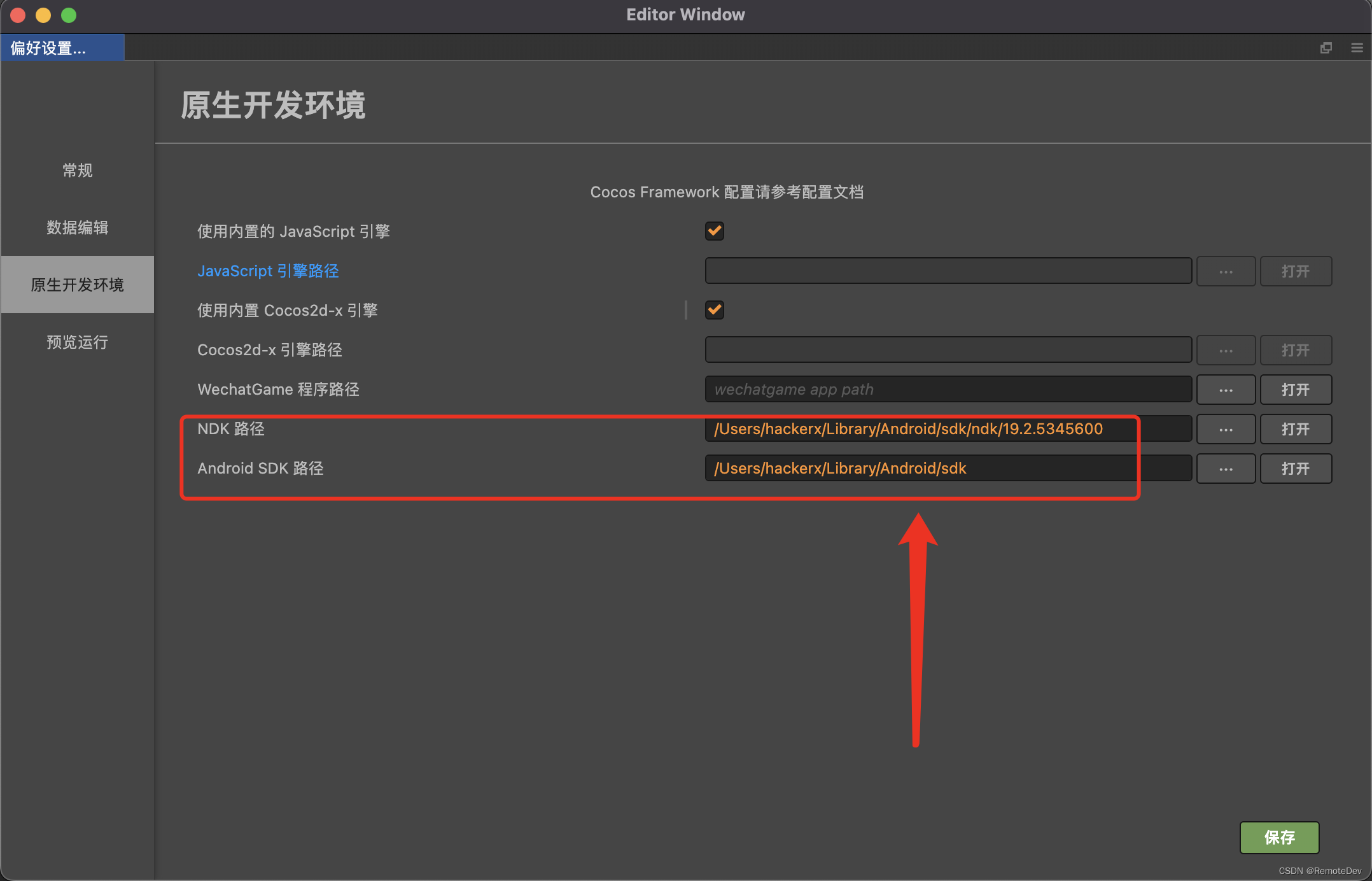Screen dimensions: 1372x881
Task: Click the Android SDK 路径 label
Action: click(x=260, y=468)
